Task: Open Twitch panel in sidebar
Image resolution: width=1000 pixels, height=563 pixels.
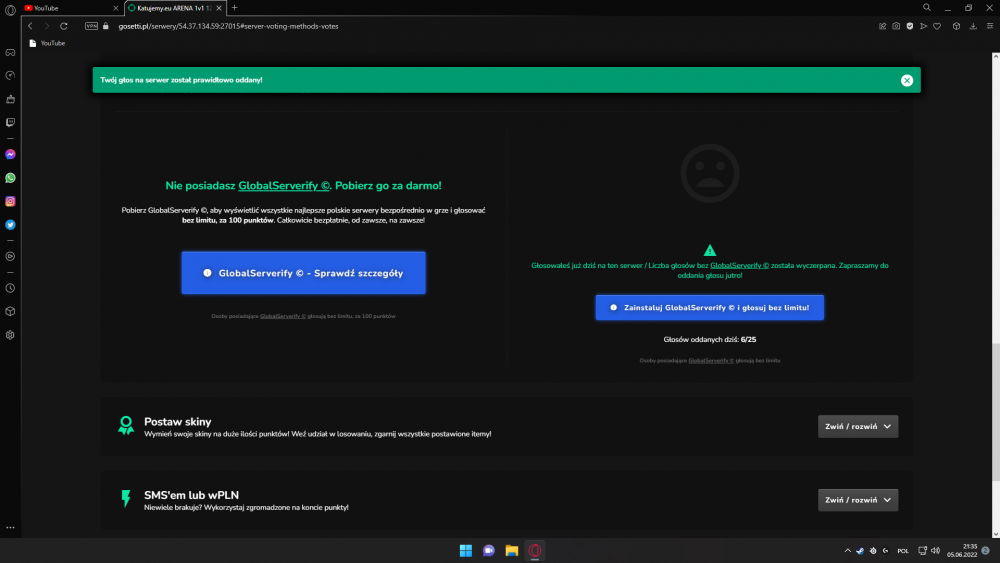Action: point(10,122)
